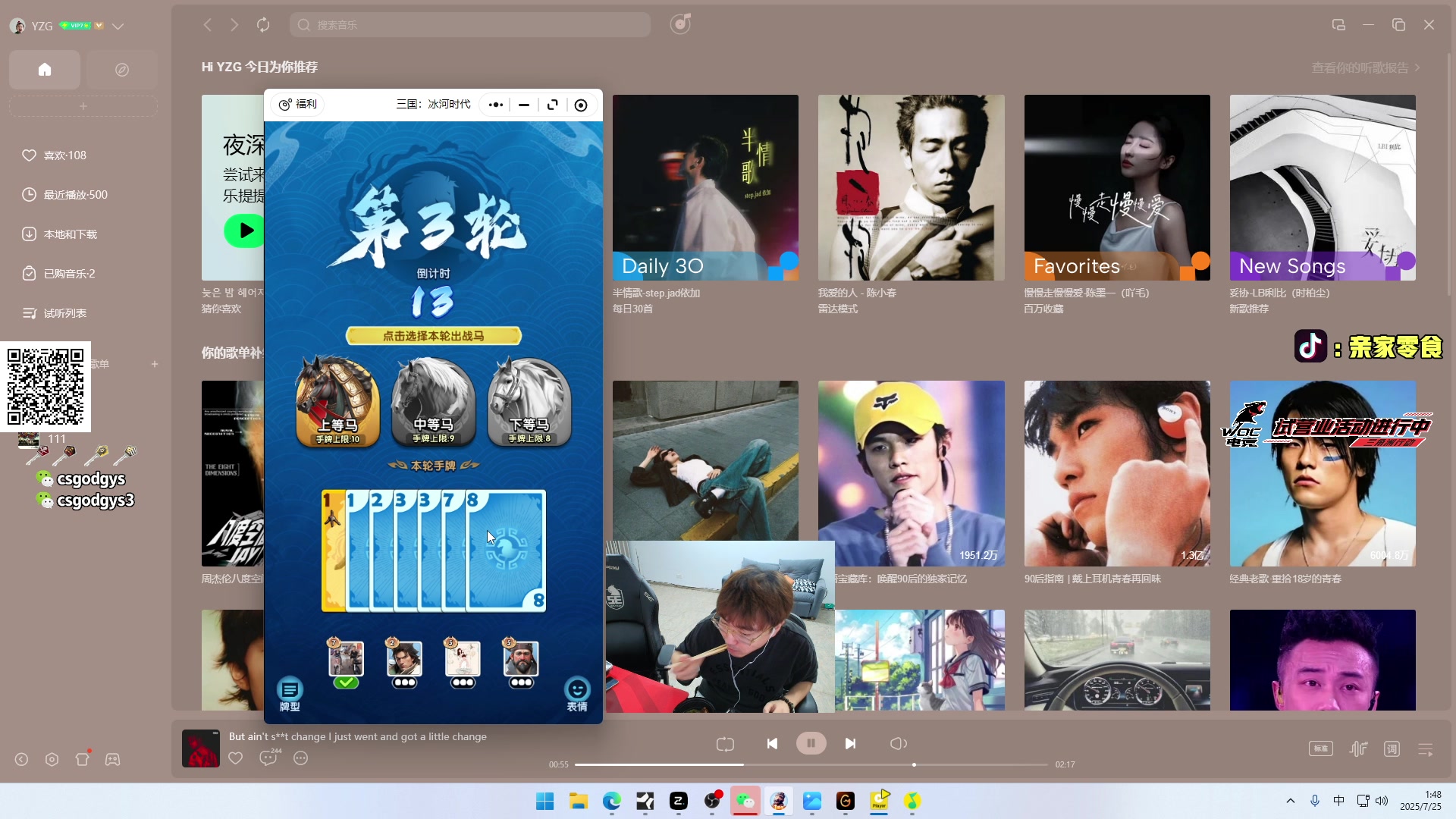Open the home tab in sidebar
This screenshot has width=1456, height=819.
[x=45, y=70]
